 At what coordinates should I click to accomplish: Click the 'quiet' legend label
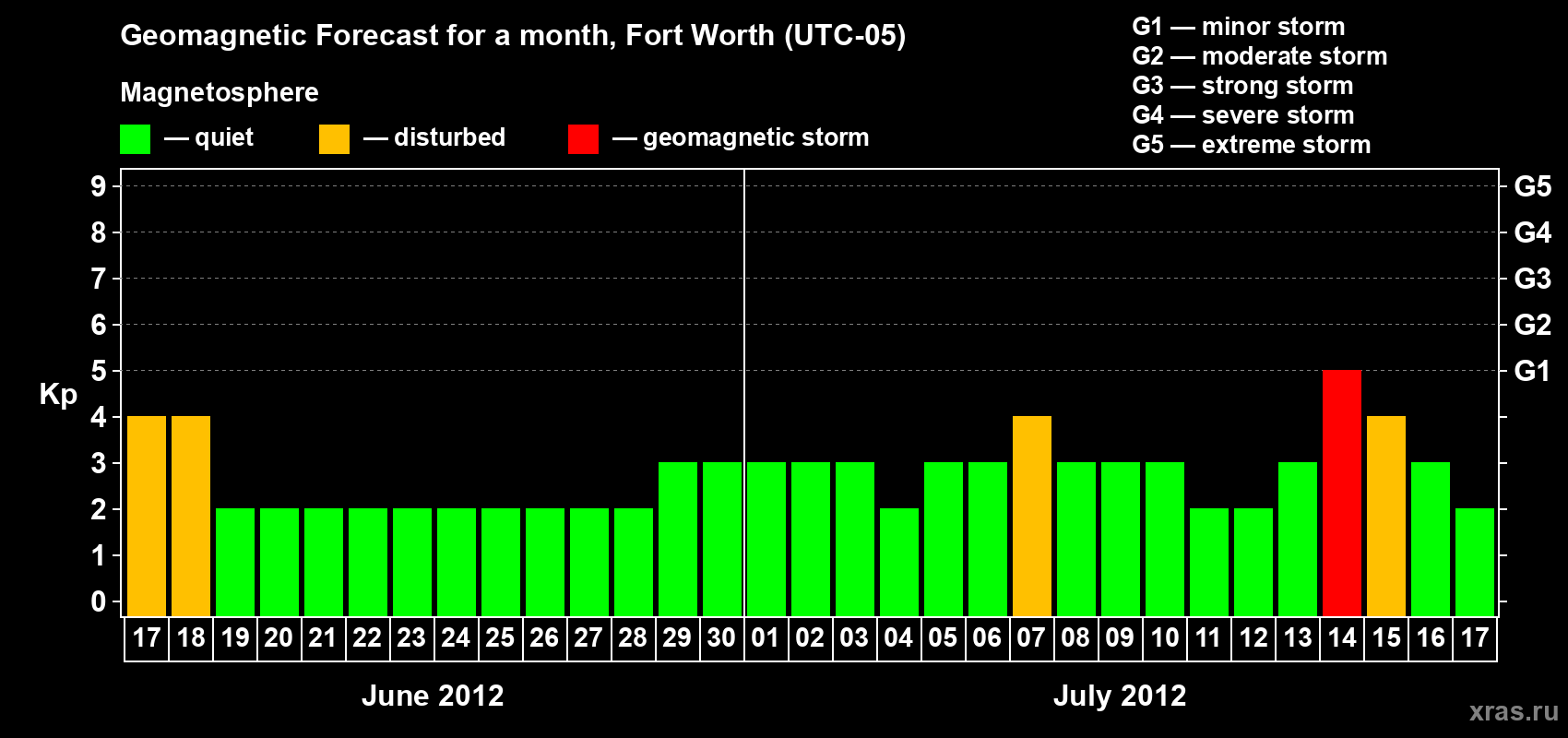(x=224, y=137)
